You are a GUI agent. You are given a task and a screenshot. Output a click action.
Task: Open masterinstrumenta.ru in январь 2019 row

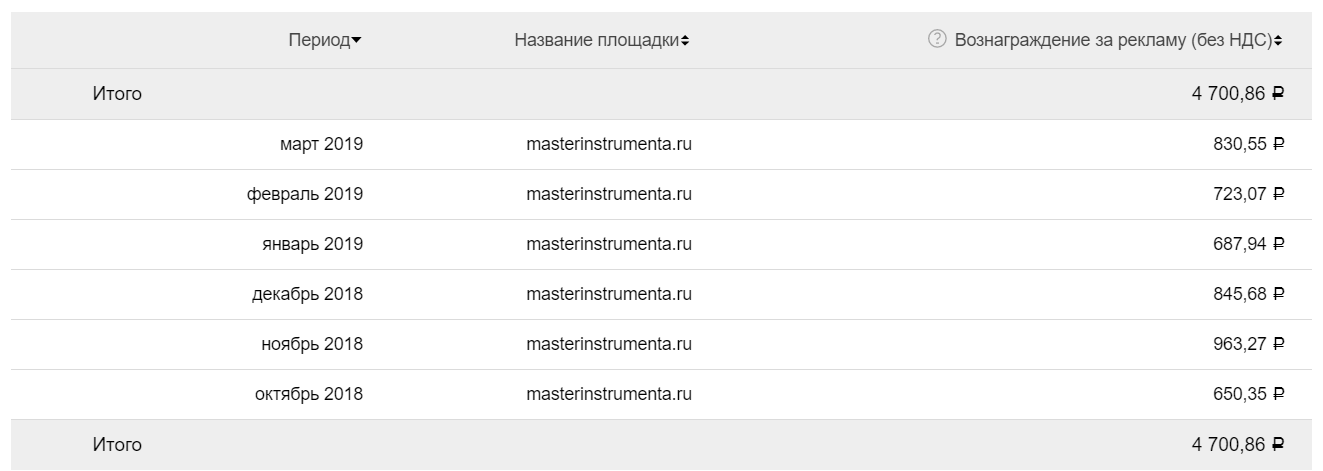pos(608,244)
